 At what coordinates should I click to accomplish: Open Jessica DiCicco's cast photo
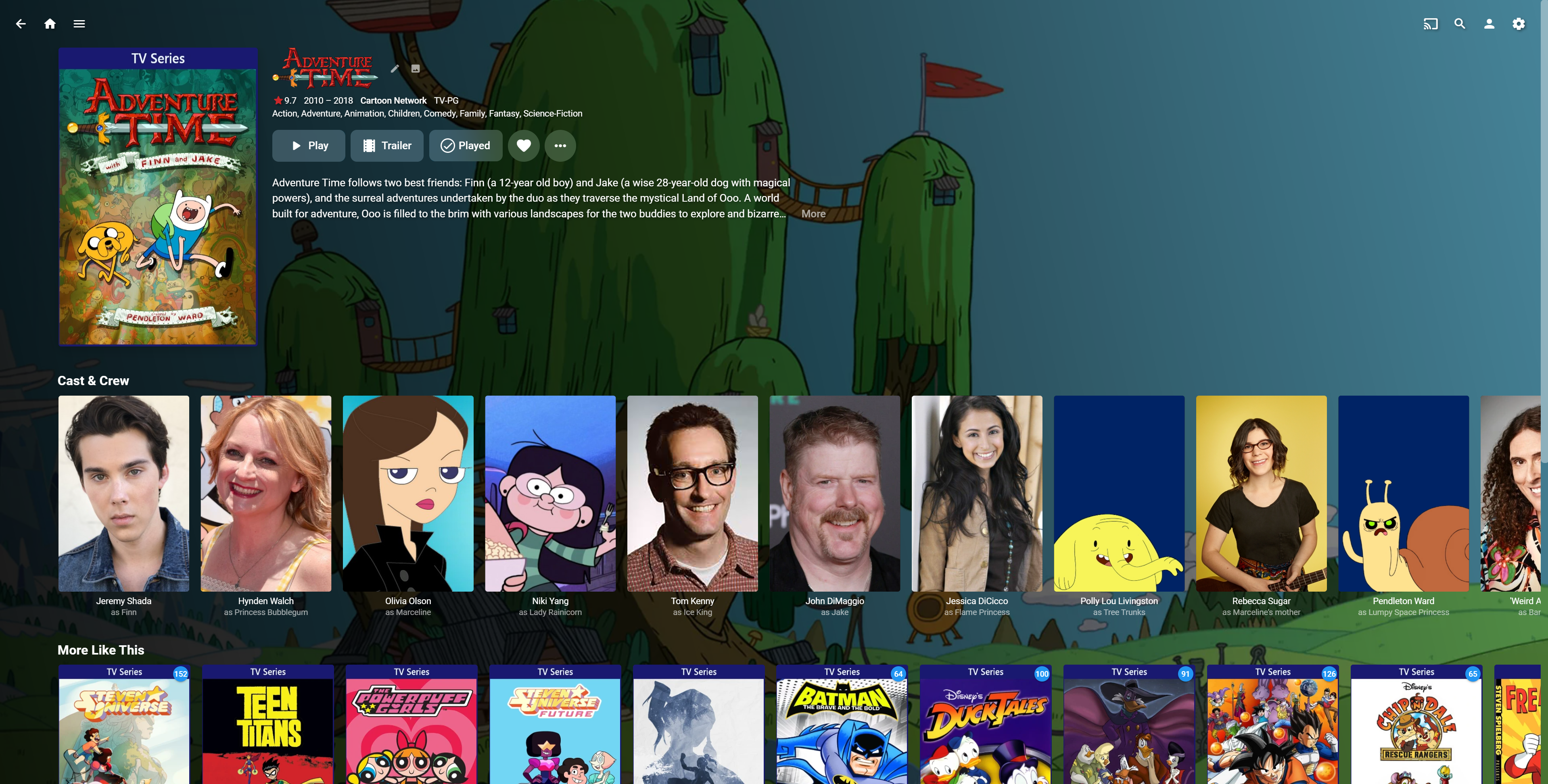coord(977,493)
